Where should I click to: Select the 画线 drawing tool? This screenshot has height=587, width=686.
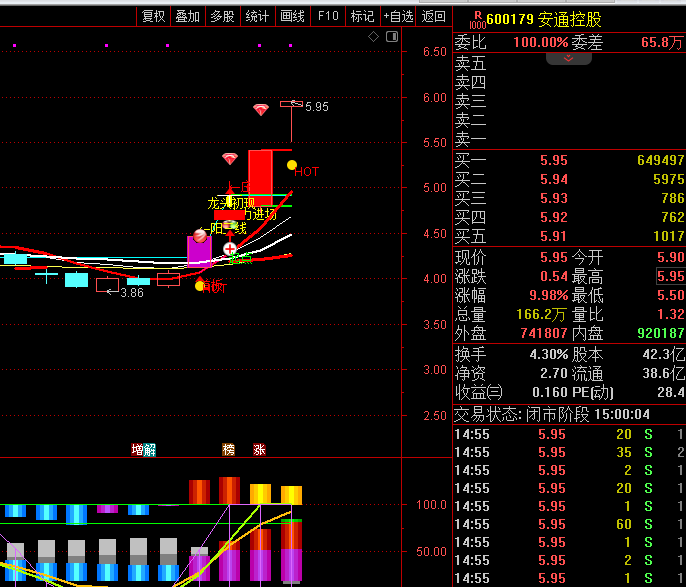292,16
